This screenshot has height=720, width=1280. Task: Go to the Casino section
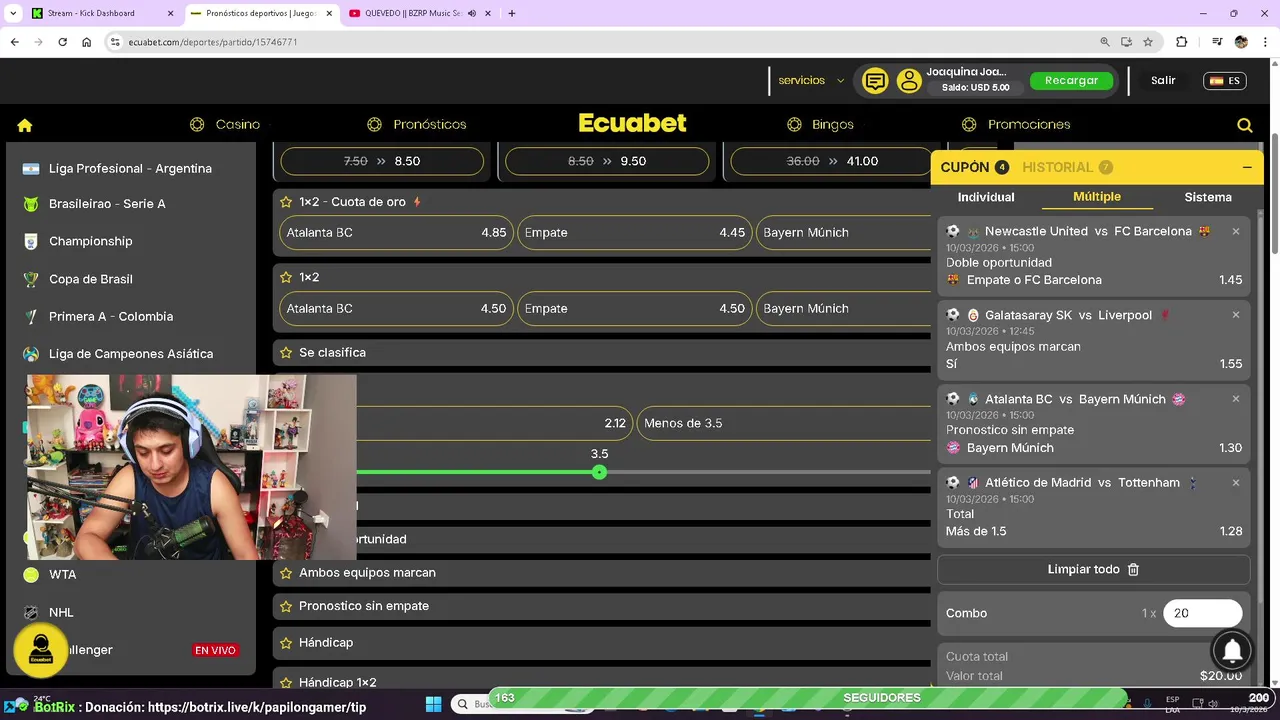point(225,125)
